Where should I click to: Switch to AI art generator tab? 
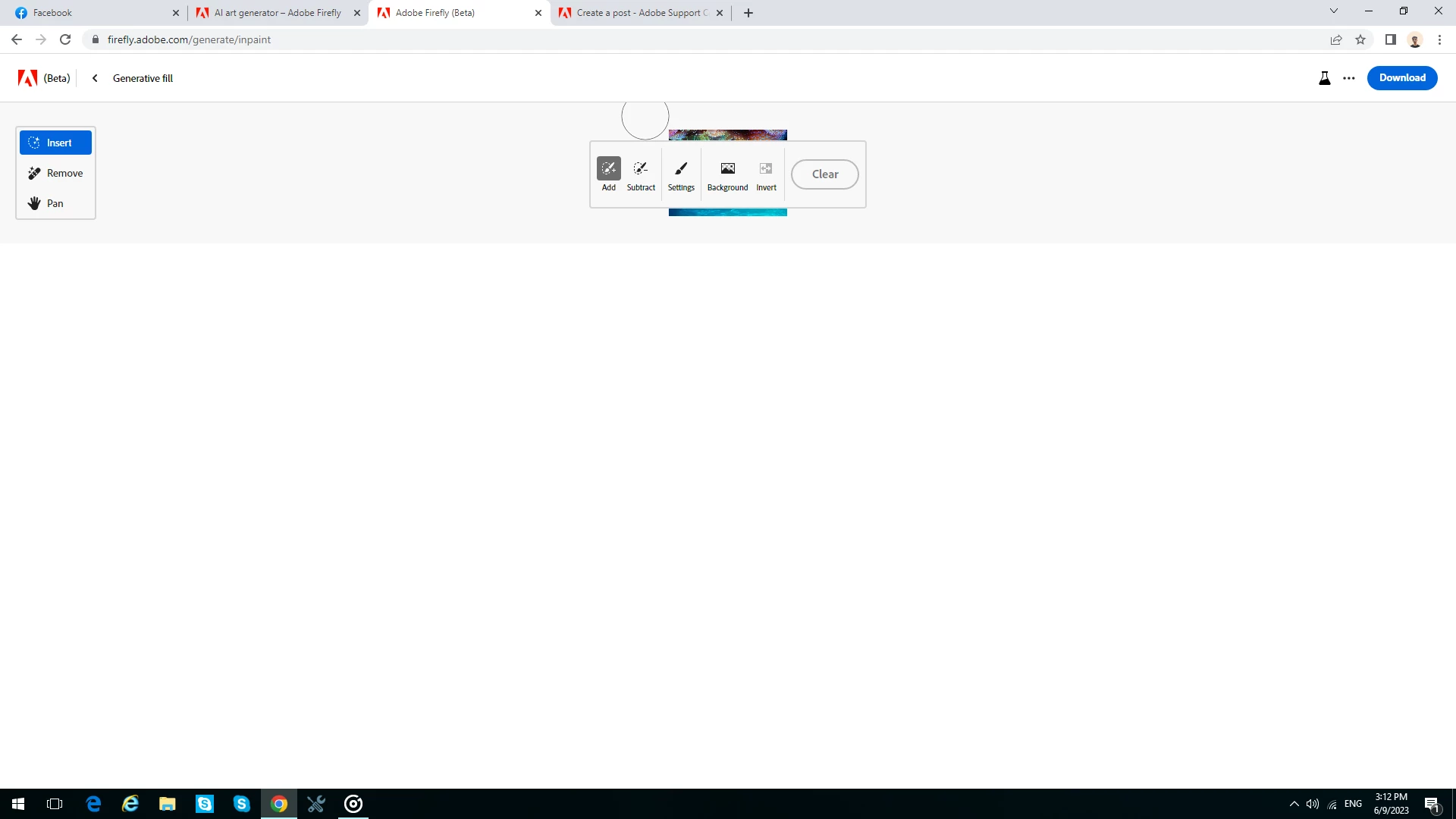click(277, 13)
